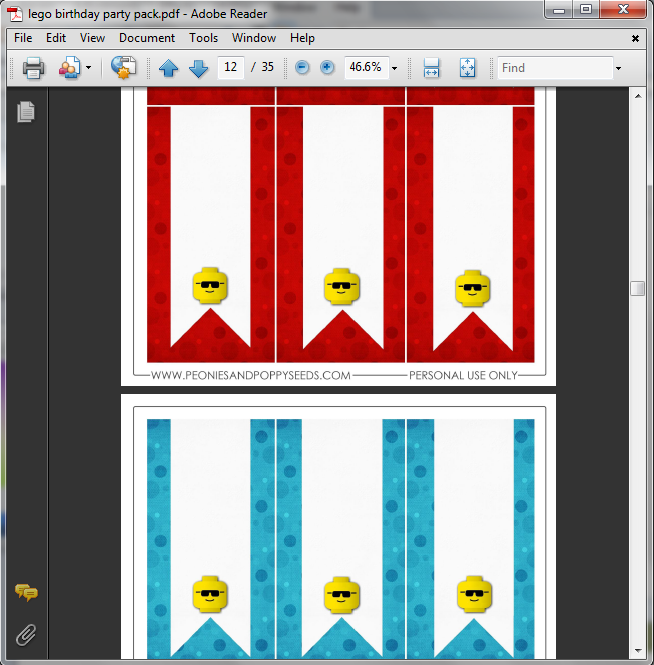Open the Document menu
Screen dimensions: 654x665
point(147,38)
